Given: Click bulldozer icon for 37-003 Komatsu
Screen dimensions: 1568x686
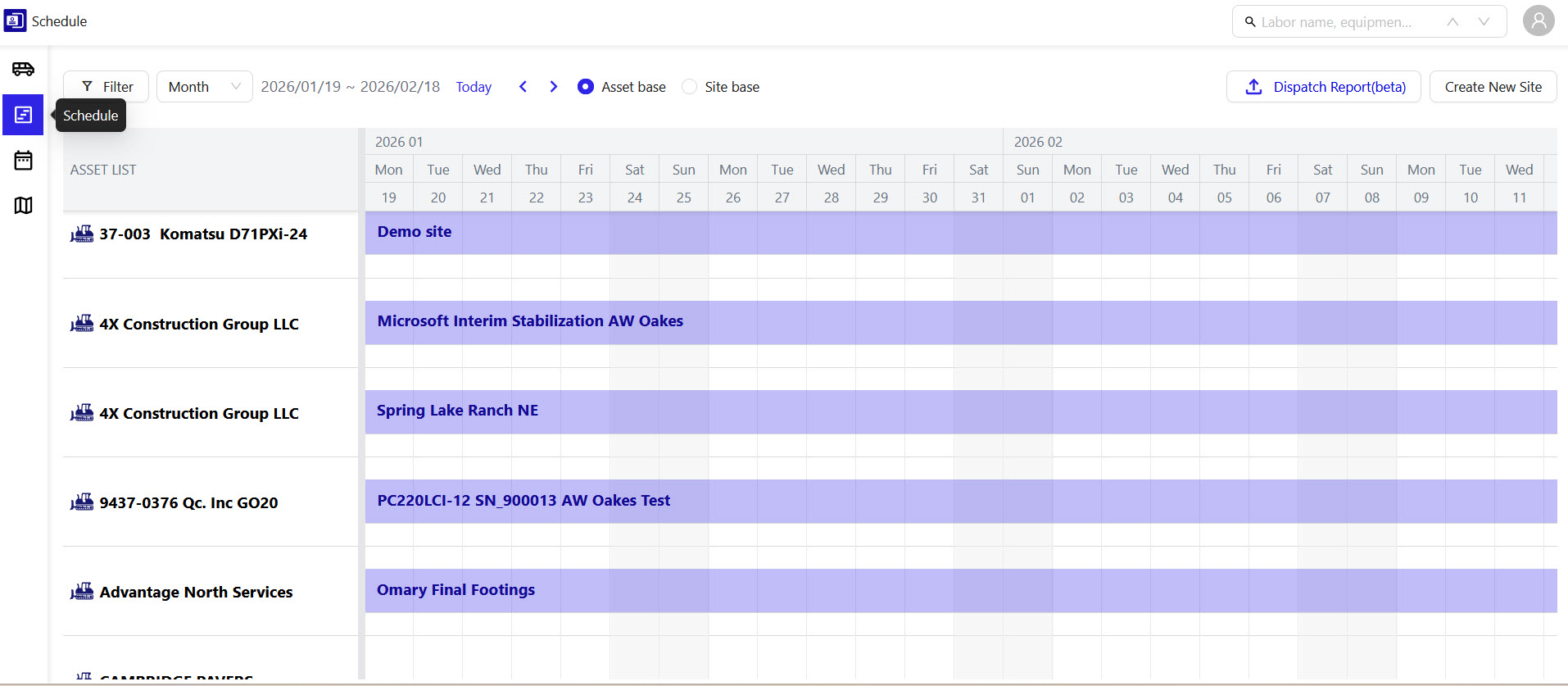Looking at the screenshot, I should [x=82, y=234].
